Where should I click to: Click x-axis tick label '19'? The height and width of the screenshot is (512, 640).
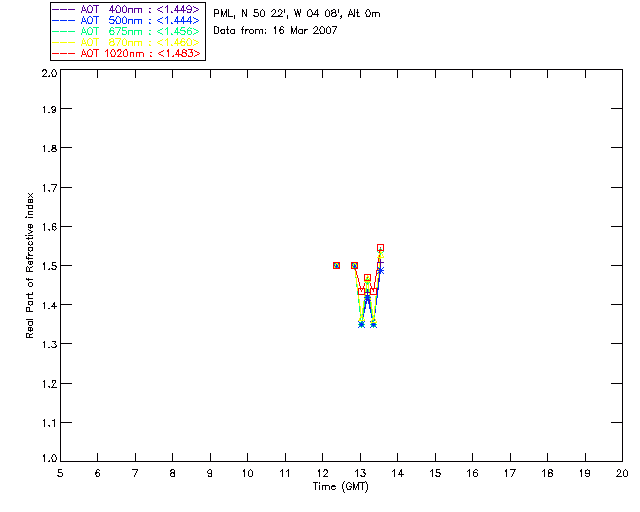click(585, 473)
